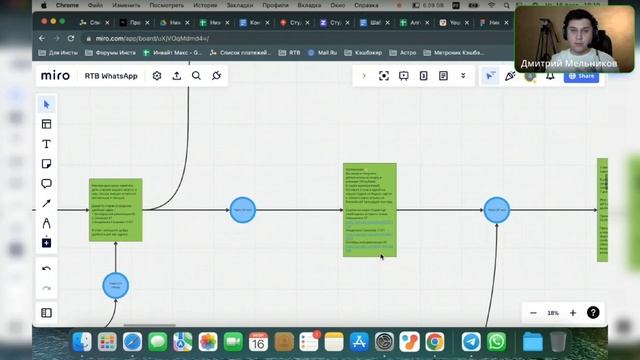Viewport: 640px width, 360px height.
Task: Open the Закладки menu
Action: tap(240, 5)
